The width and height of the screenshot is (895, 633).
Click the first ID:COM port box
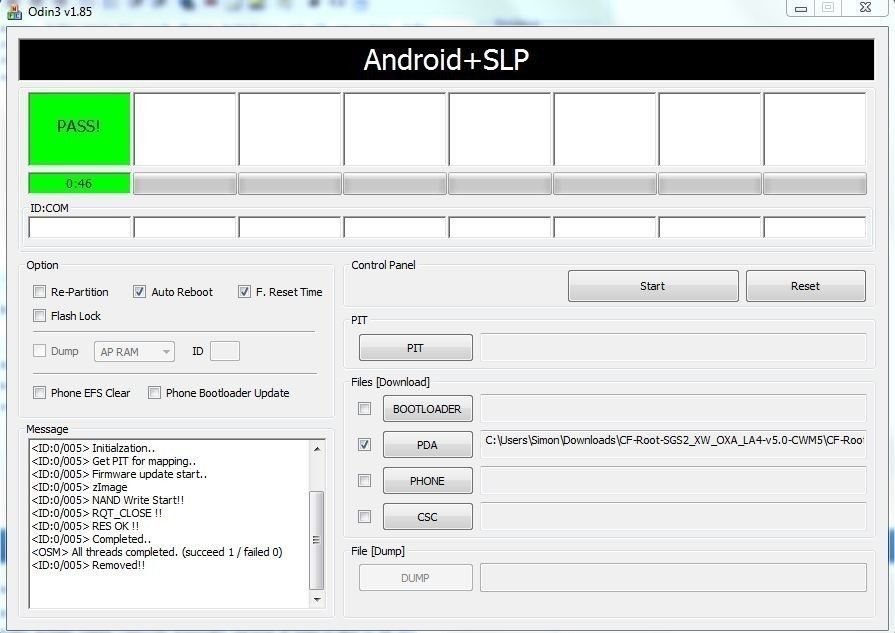point(80,227)
